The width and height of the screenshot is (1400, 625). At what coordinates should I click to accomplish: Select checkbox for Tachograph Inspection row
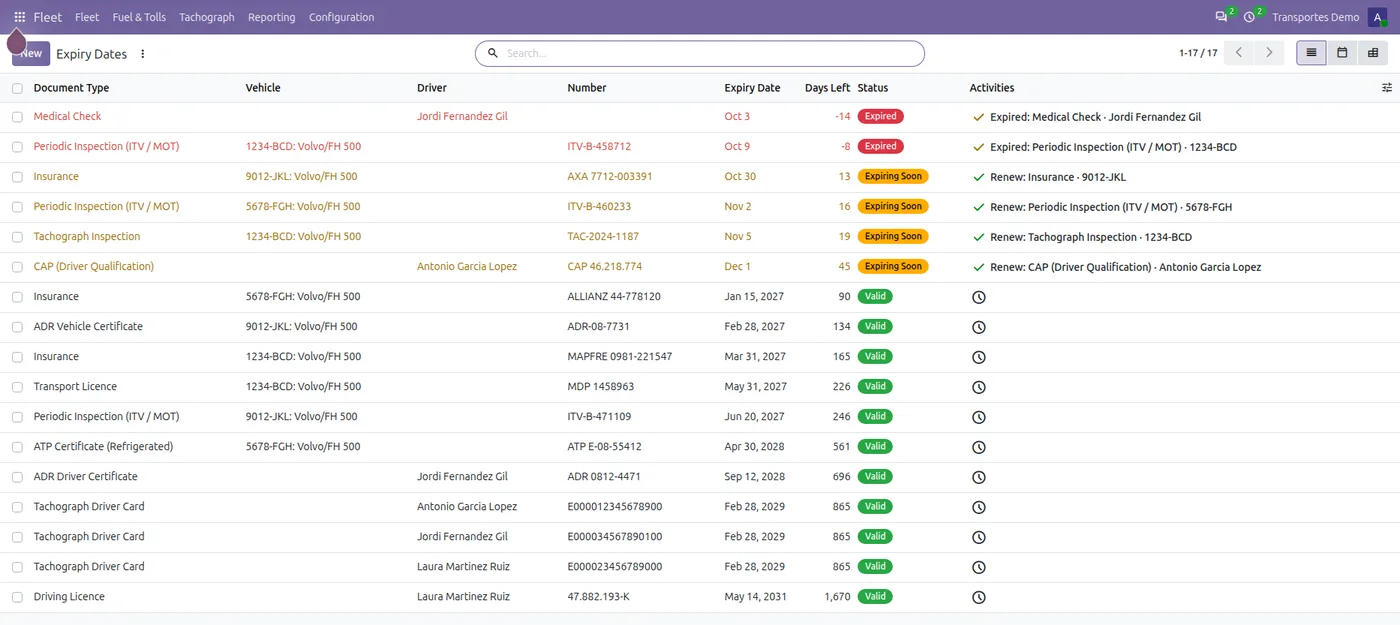(17, 237)
